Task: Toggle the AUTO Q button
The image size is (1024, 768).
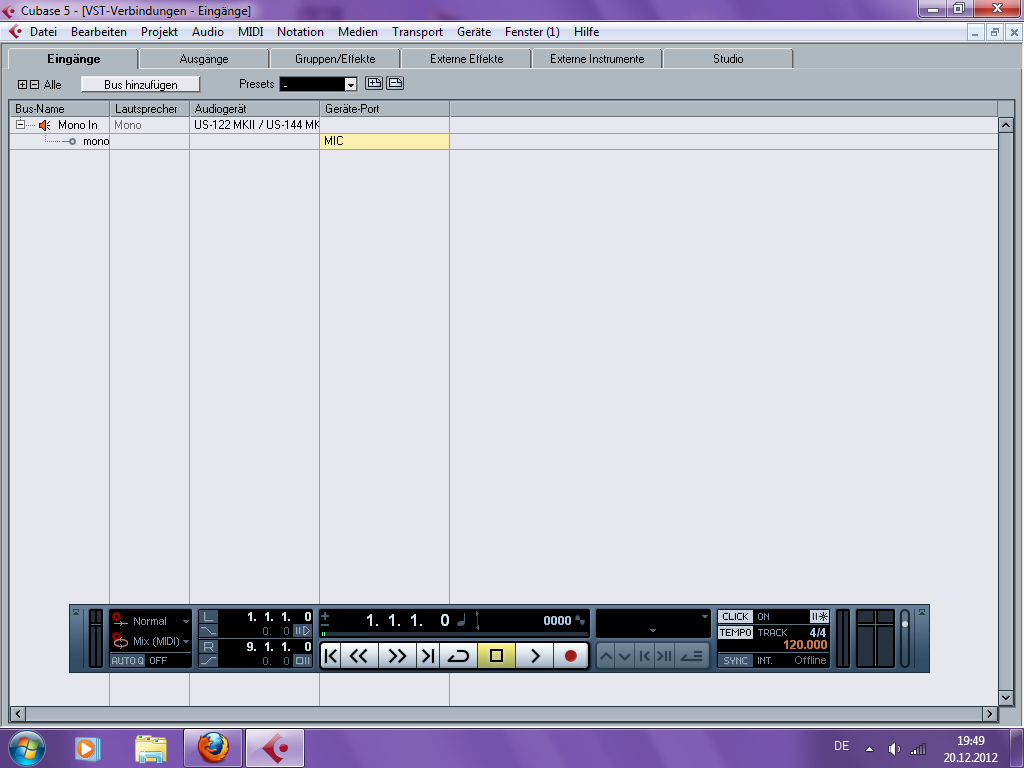Action: tap(127, 660)
